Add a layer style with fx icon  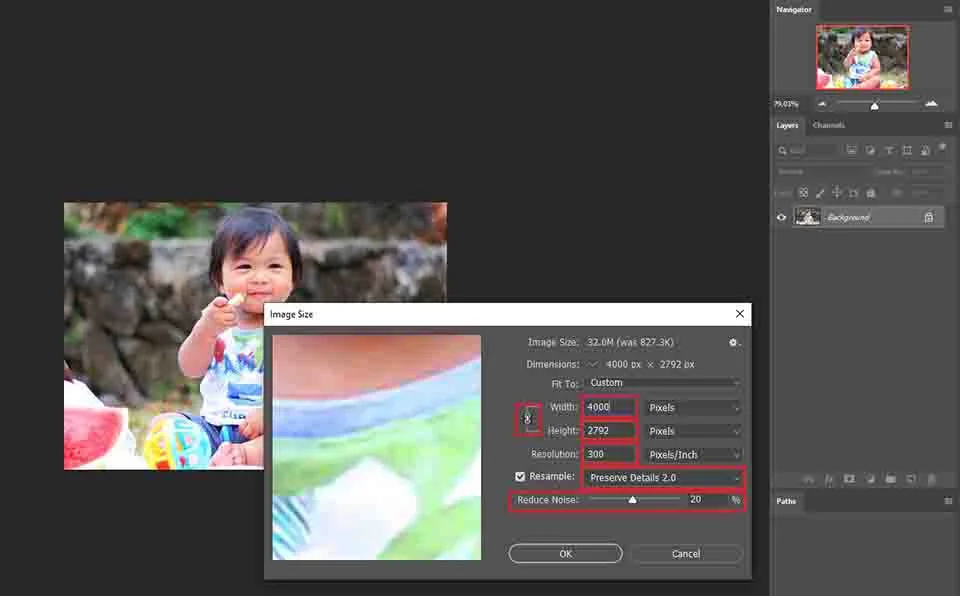tap(829, 480)
